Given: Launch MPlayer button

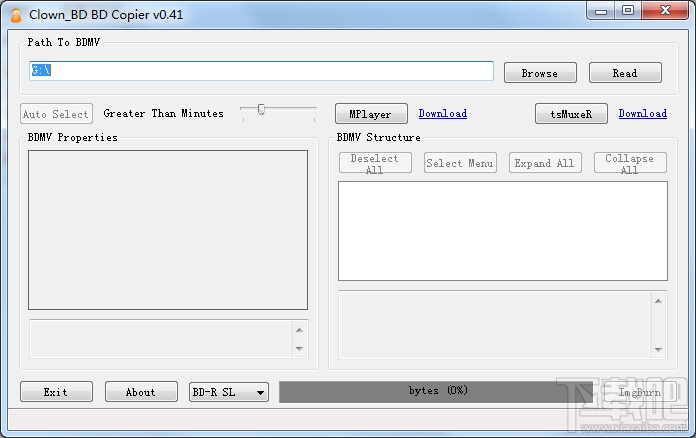Looking at the screenshot, I should (371, 114).
